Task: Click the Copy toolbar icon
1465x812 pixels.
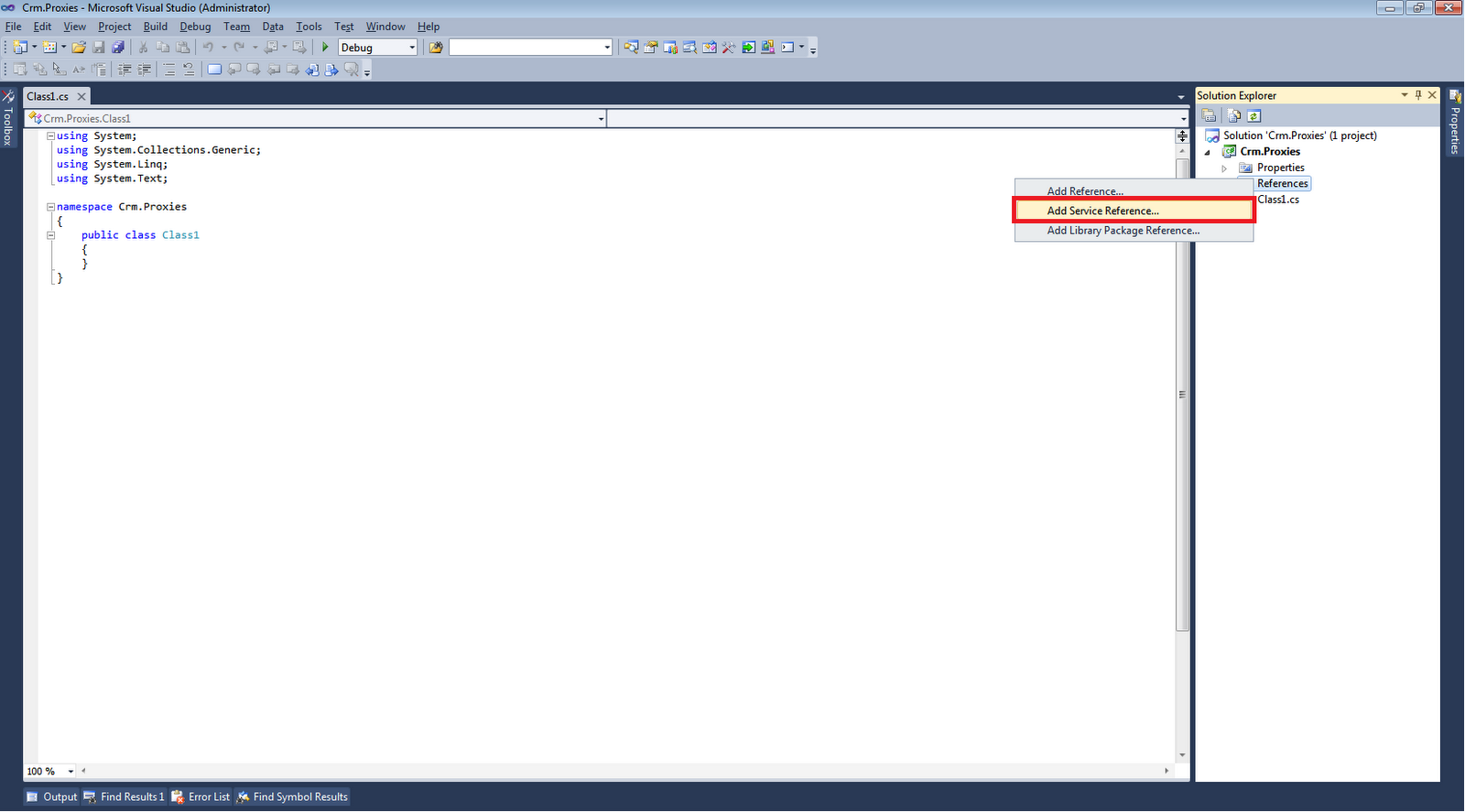Action: 163,48
